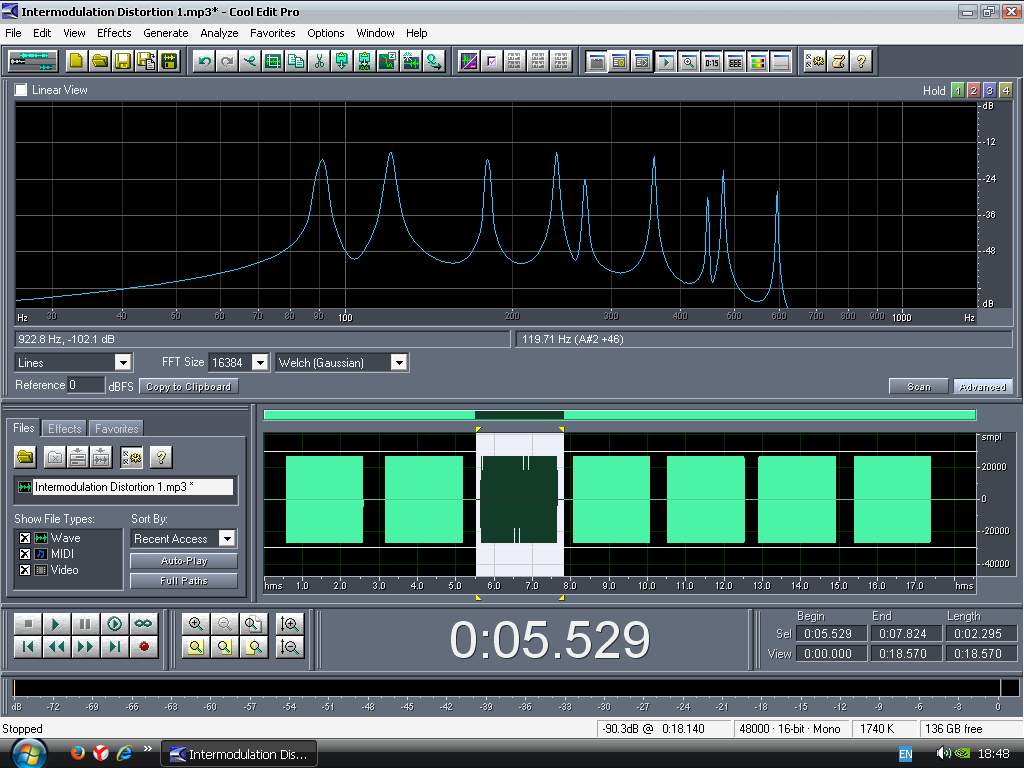
Task: Pause playback with Pause button
Action: tap(85, 624)
